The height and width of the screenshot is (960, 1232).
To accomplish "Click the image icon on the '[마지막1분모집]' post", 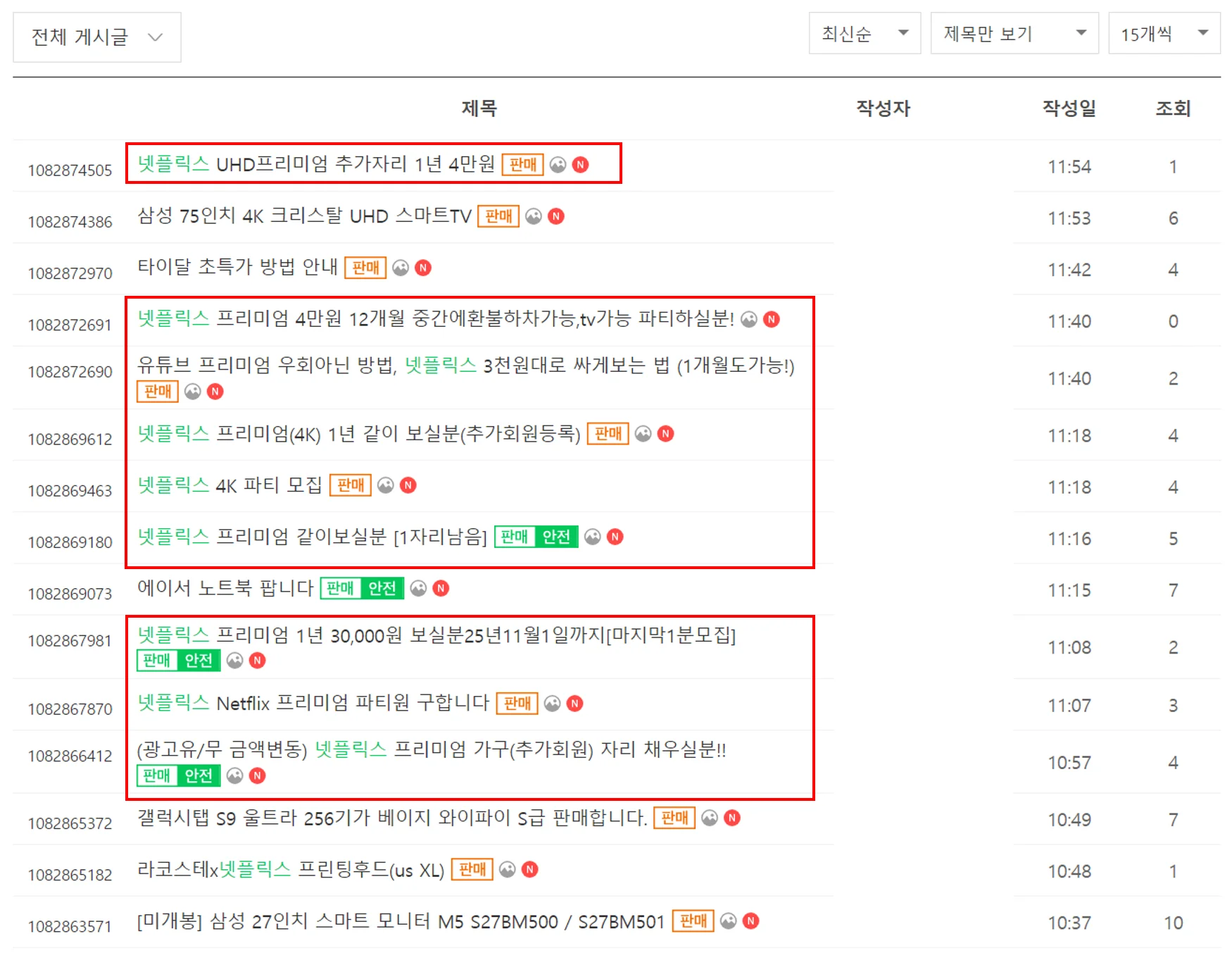I will (235, 661).
